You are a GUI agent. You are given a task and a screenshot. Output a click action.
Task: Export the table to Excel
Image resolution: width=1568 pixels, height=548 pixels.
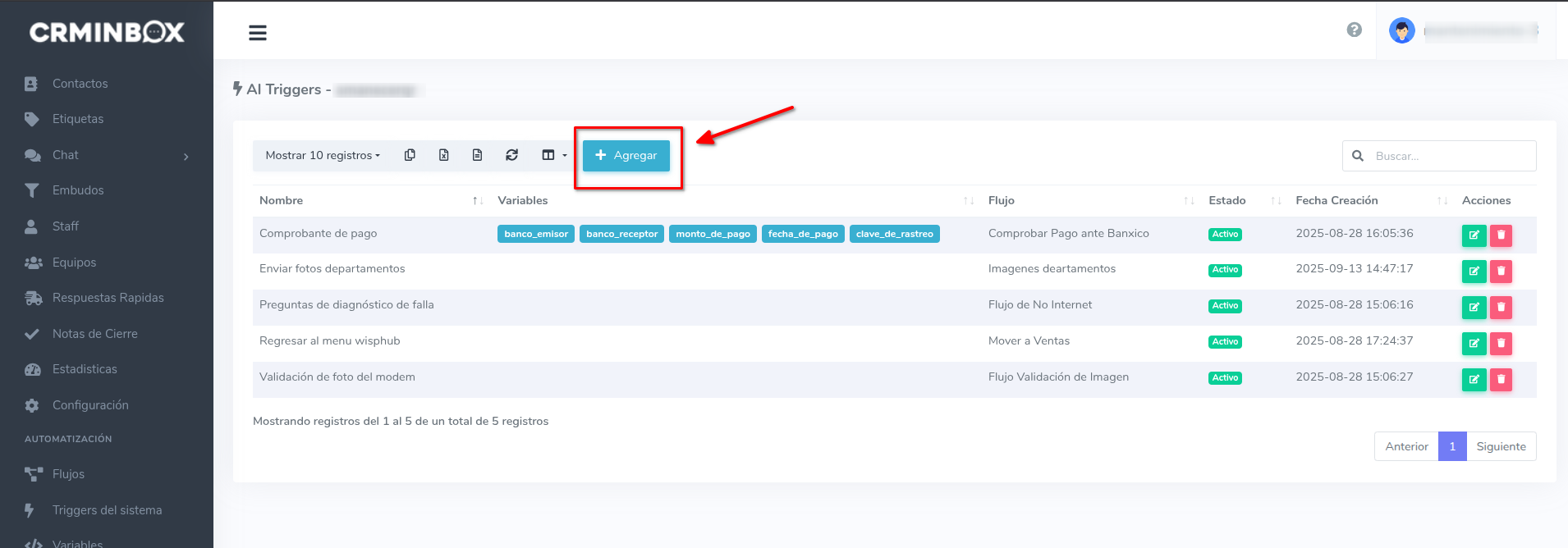tap(443, 155)
